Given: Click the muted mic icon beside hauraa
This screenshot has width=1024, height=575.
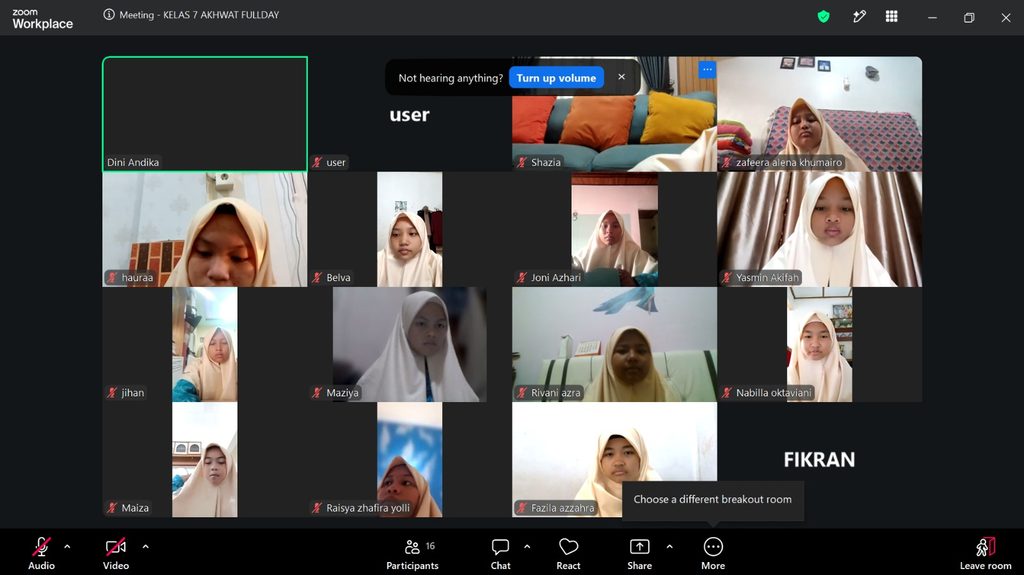Looking at the screenshot, I should click(x=112, y=278).
